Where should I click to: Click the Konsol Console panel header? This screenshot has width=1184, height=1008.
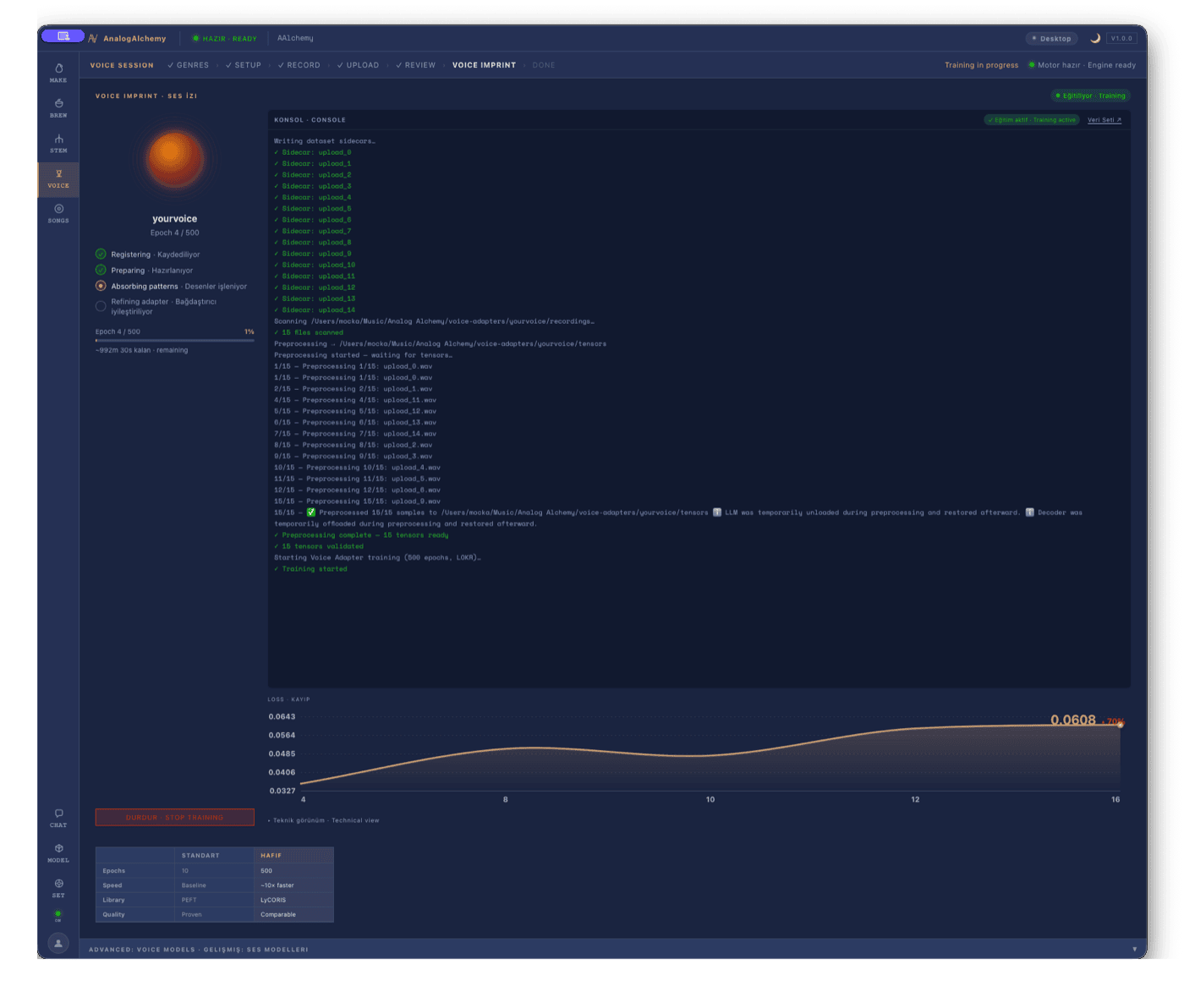pos(310,120)
